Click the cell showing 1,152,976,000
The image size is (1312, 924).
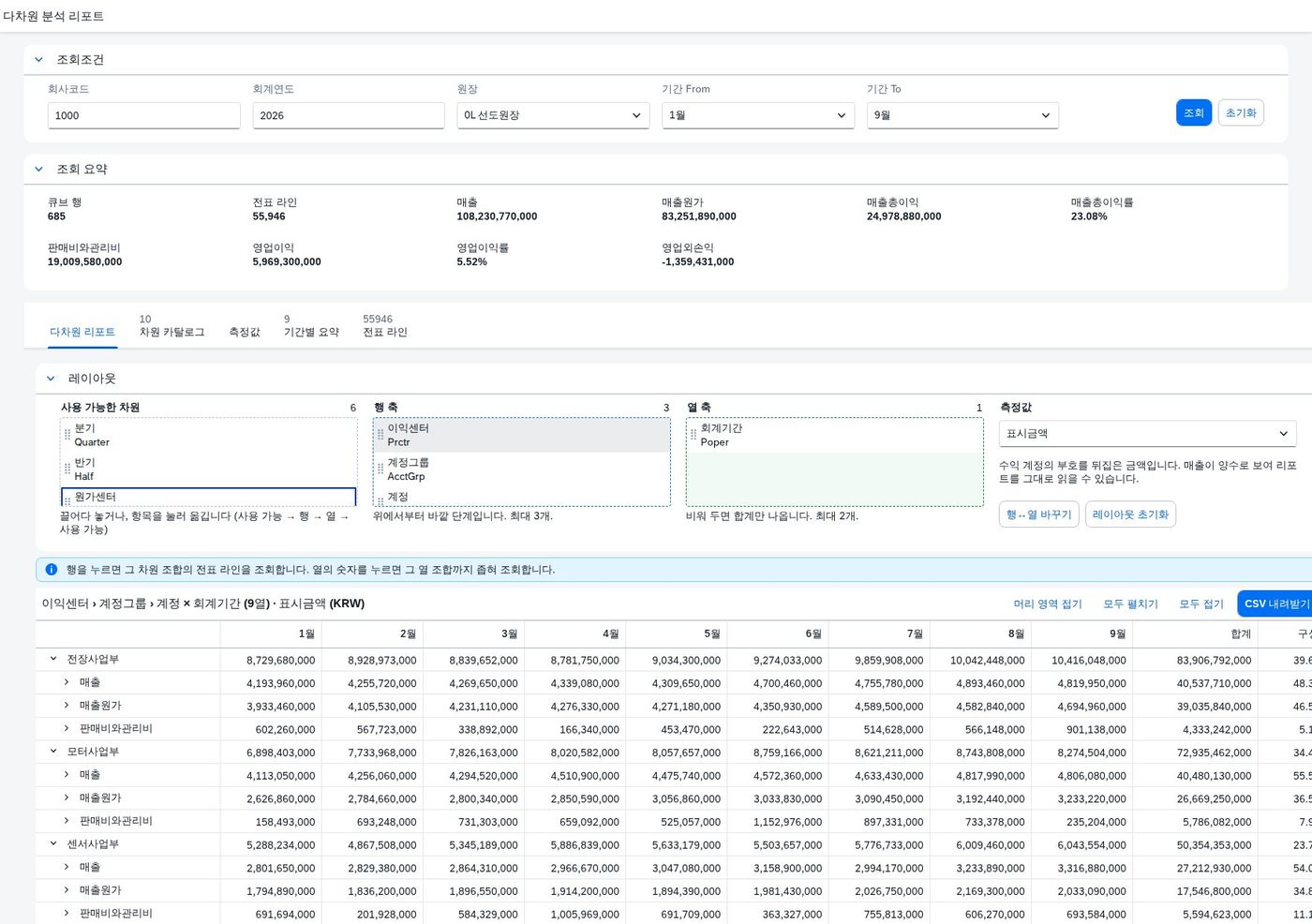tap(778, 822)
